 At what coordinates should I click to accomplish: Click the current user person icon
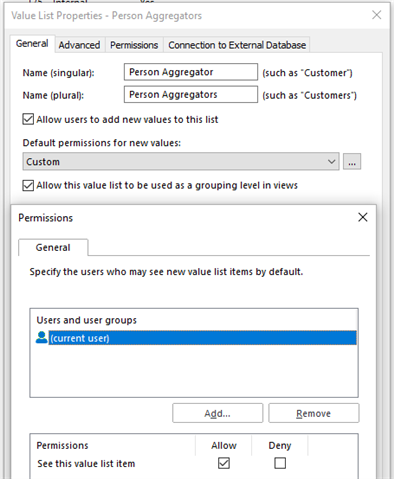tap(42, 338)
